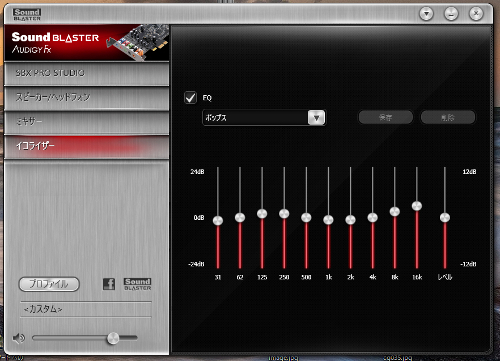Click the 16k band slider knob
Screen dimensions: 500x361
pyautogui.click(x=417, y=206)
